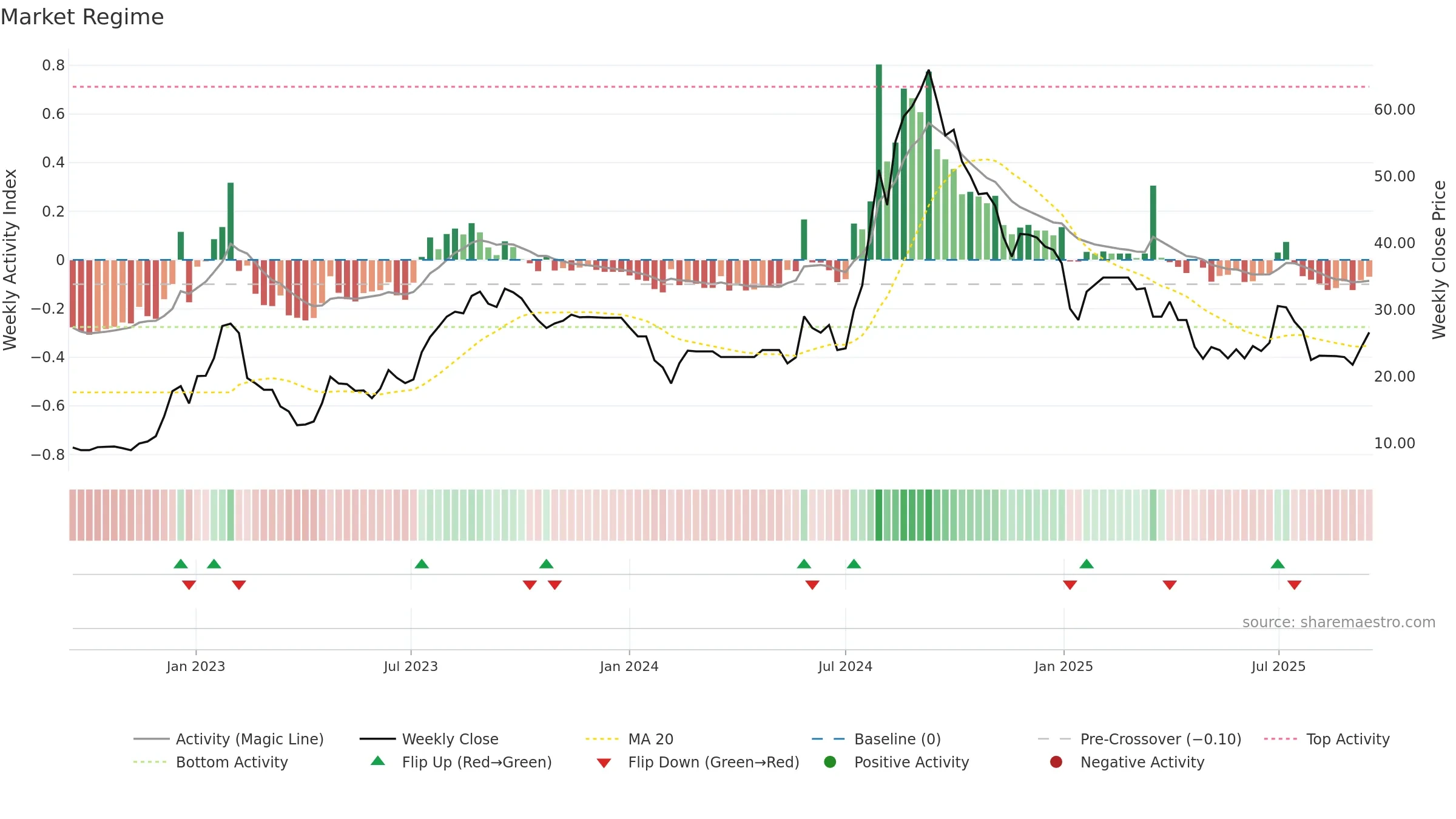
Task: Click the first red Flip Down triangle before Jan 2023
Action: (189, 585)
